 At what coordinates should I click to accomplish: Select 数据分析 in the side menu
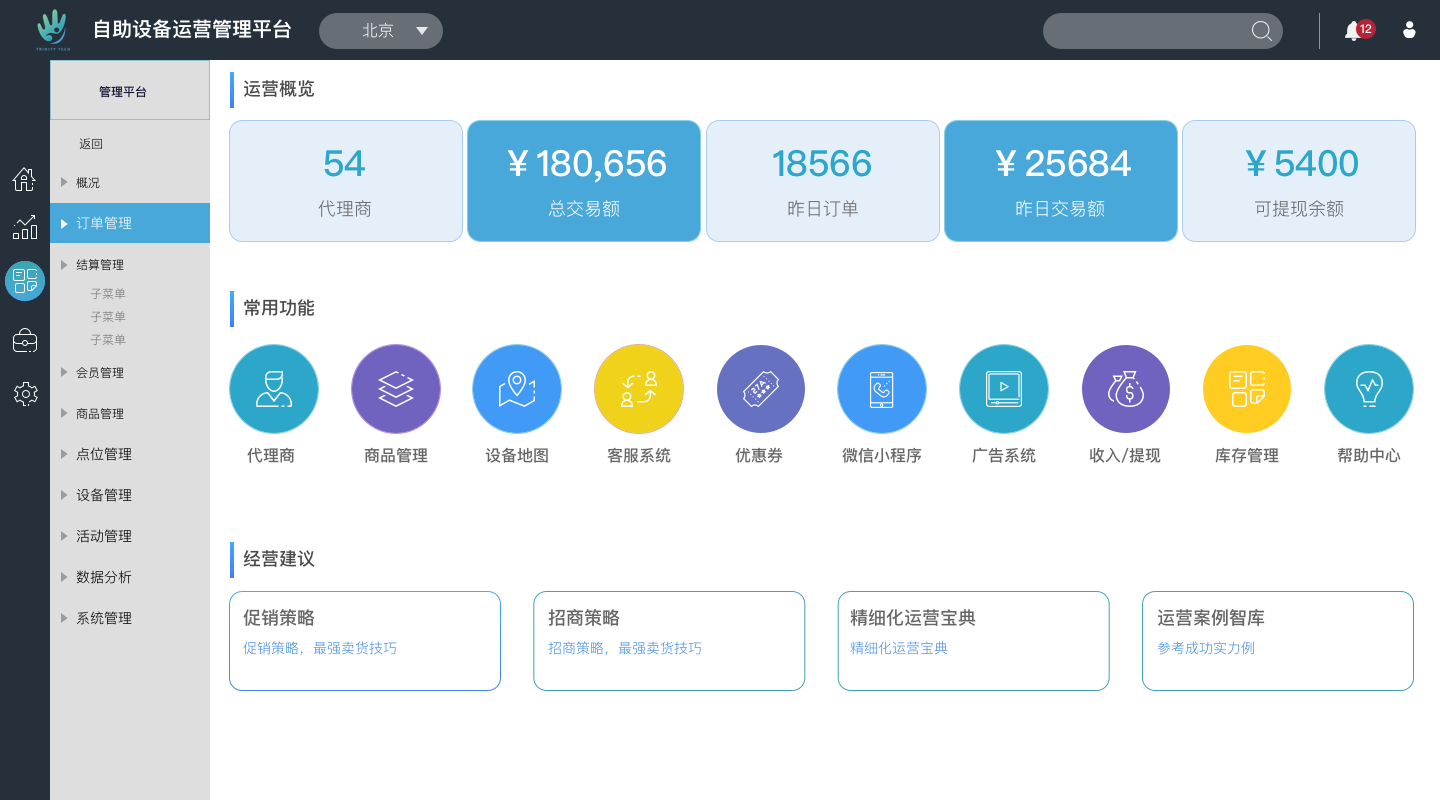point(104,577)
